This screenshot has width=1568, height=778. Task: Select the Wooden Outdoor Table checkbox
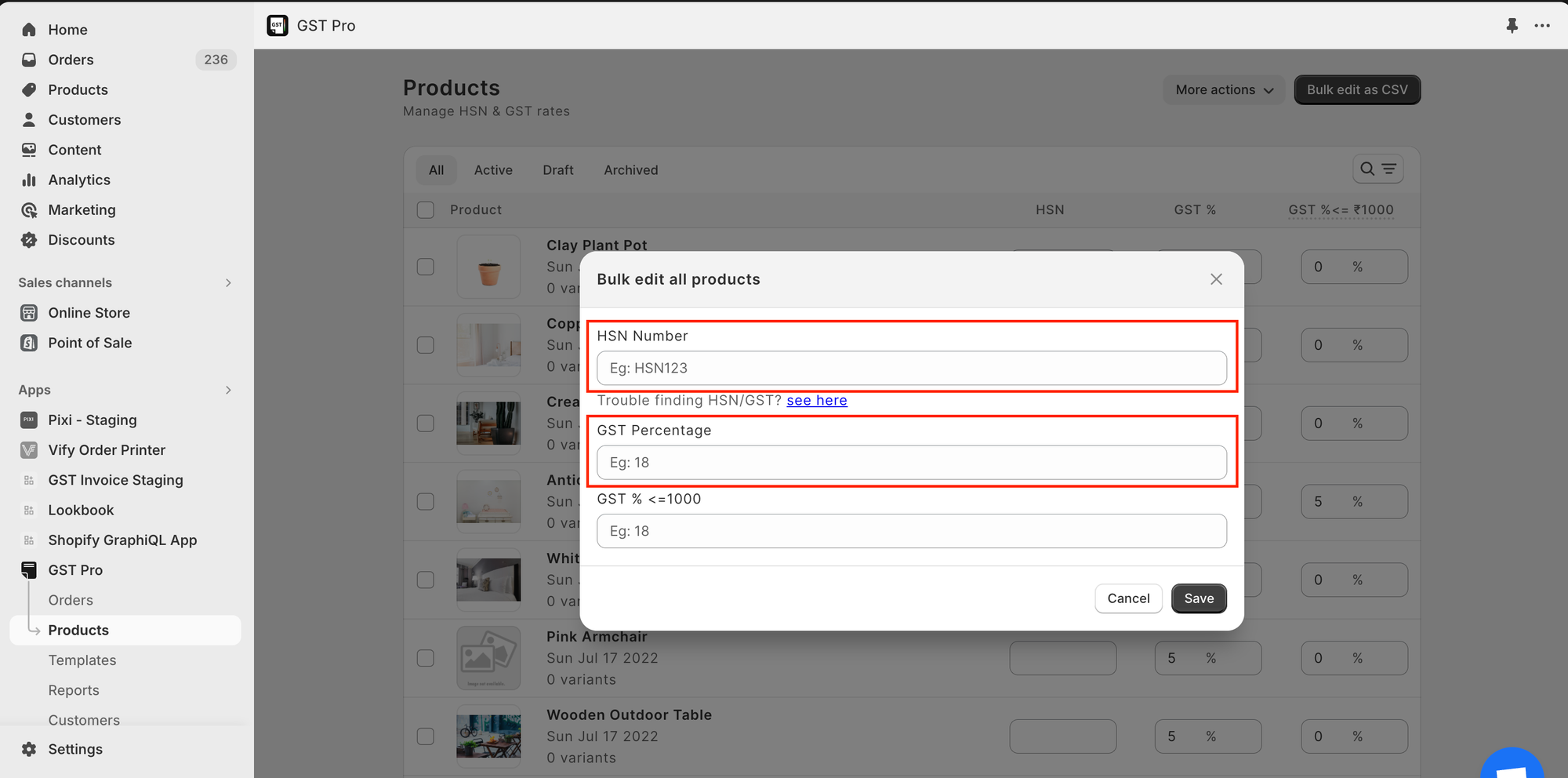tap(426, 736)
